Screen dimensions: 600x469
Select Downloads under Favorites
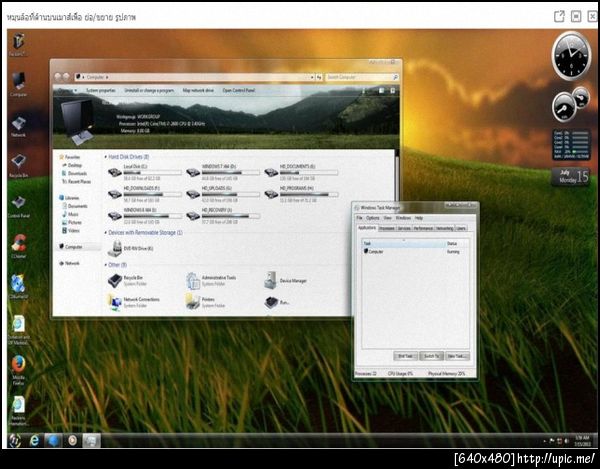74,174
